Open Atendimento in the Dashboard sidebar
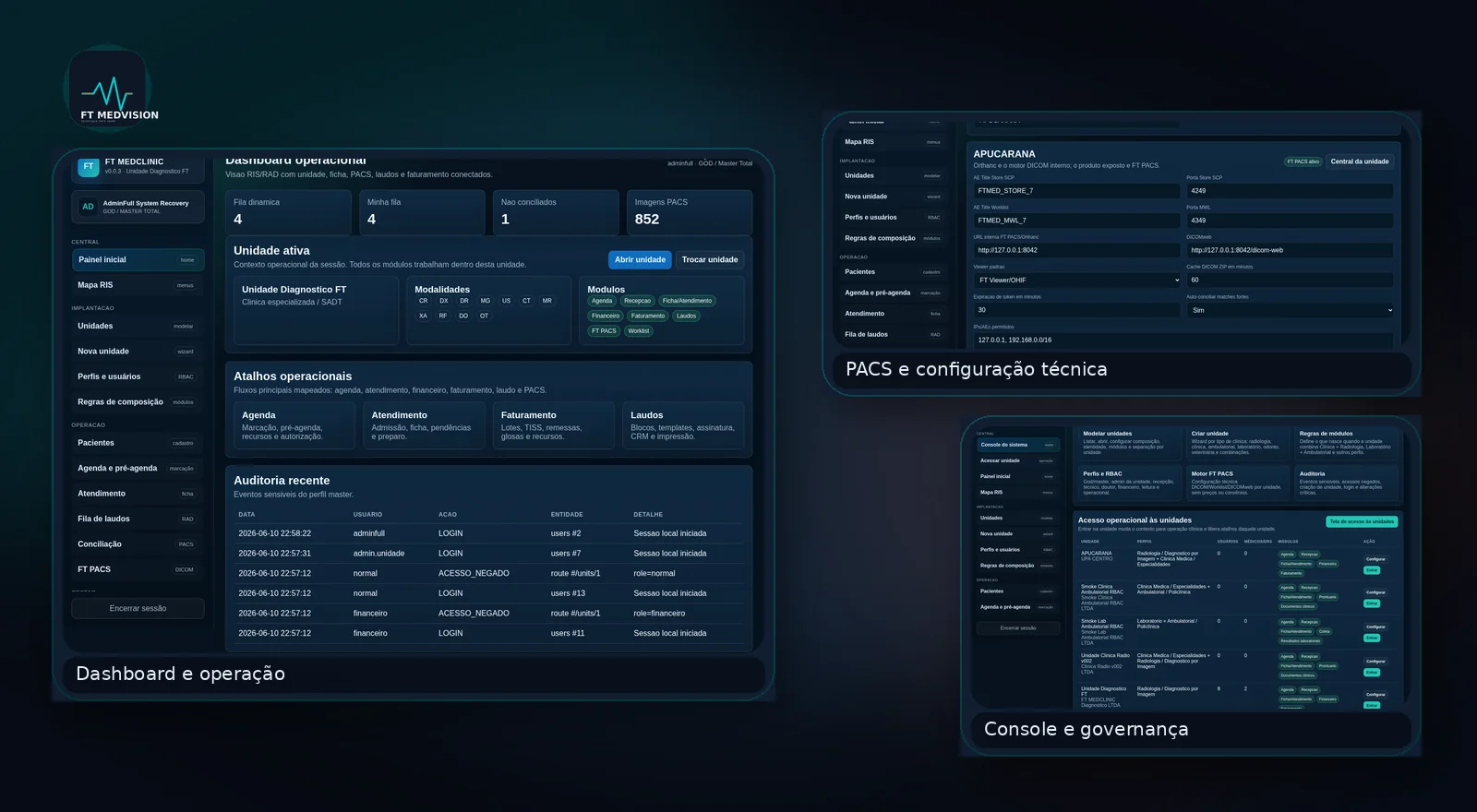This screenshot has height=812, width=1477. coord(138,494)
